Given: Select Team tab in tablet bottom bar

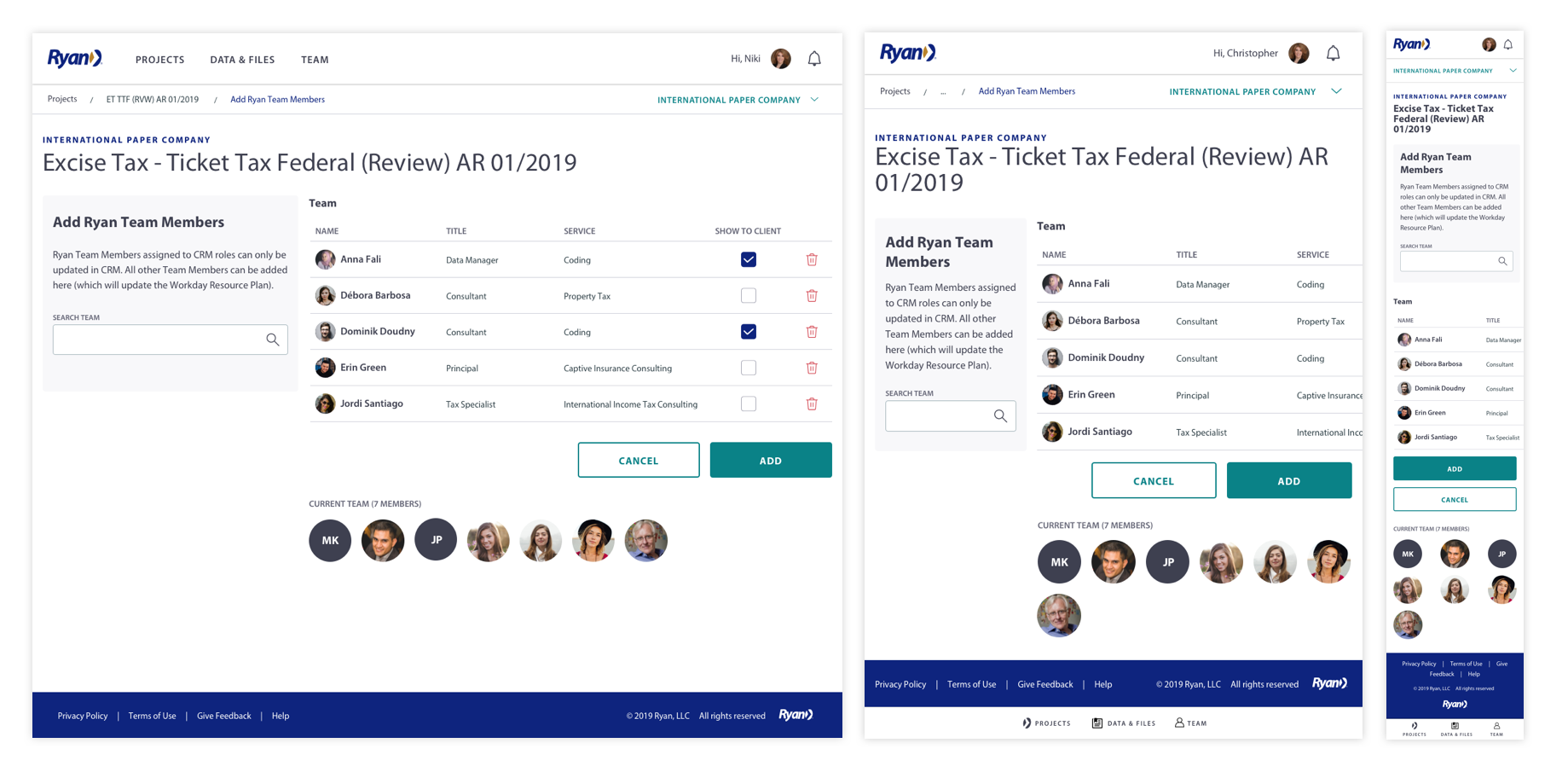Looking at the screenshot, I should click(x=1191, y=723).
